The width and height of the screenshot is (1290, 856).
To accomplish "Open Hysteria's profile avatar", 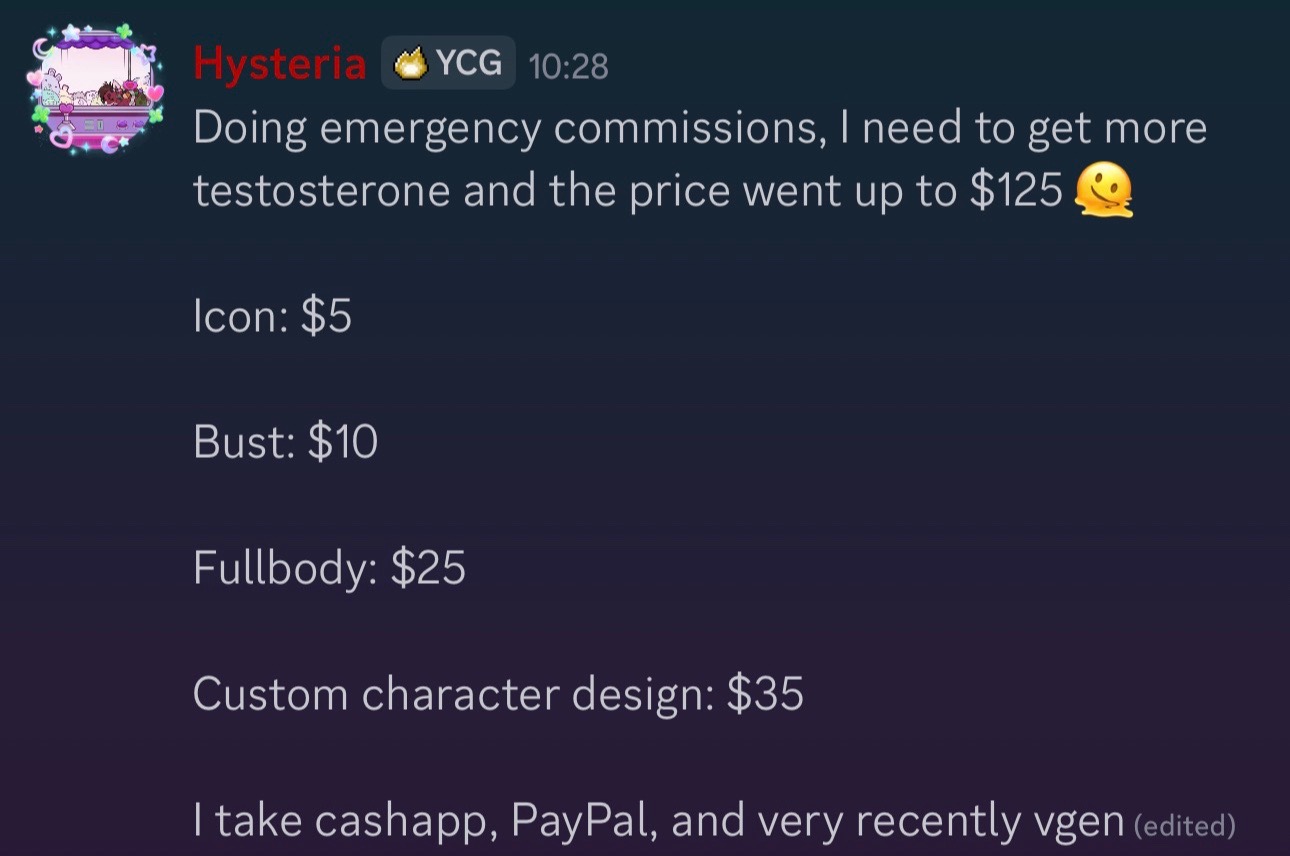I will (93, 89).
